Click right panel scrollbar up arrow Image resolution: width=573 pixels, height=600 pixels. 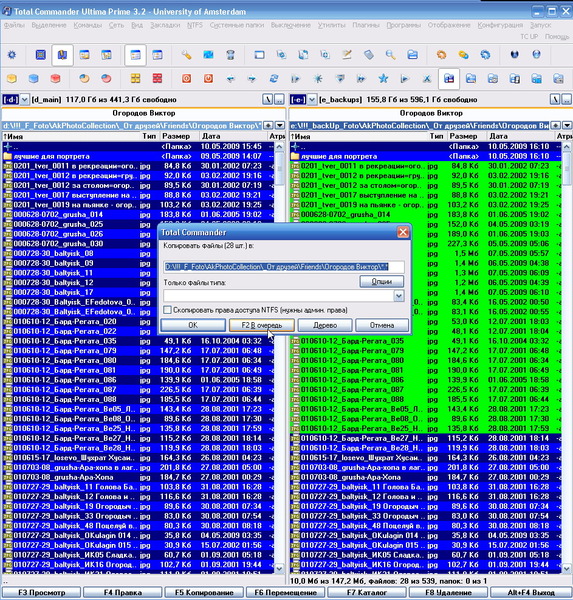566,147
